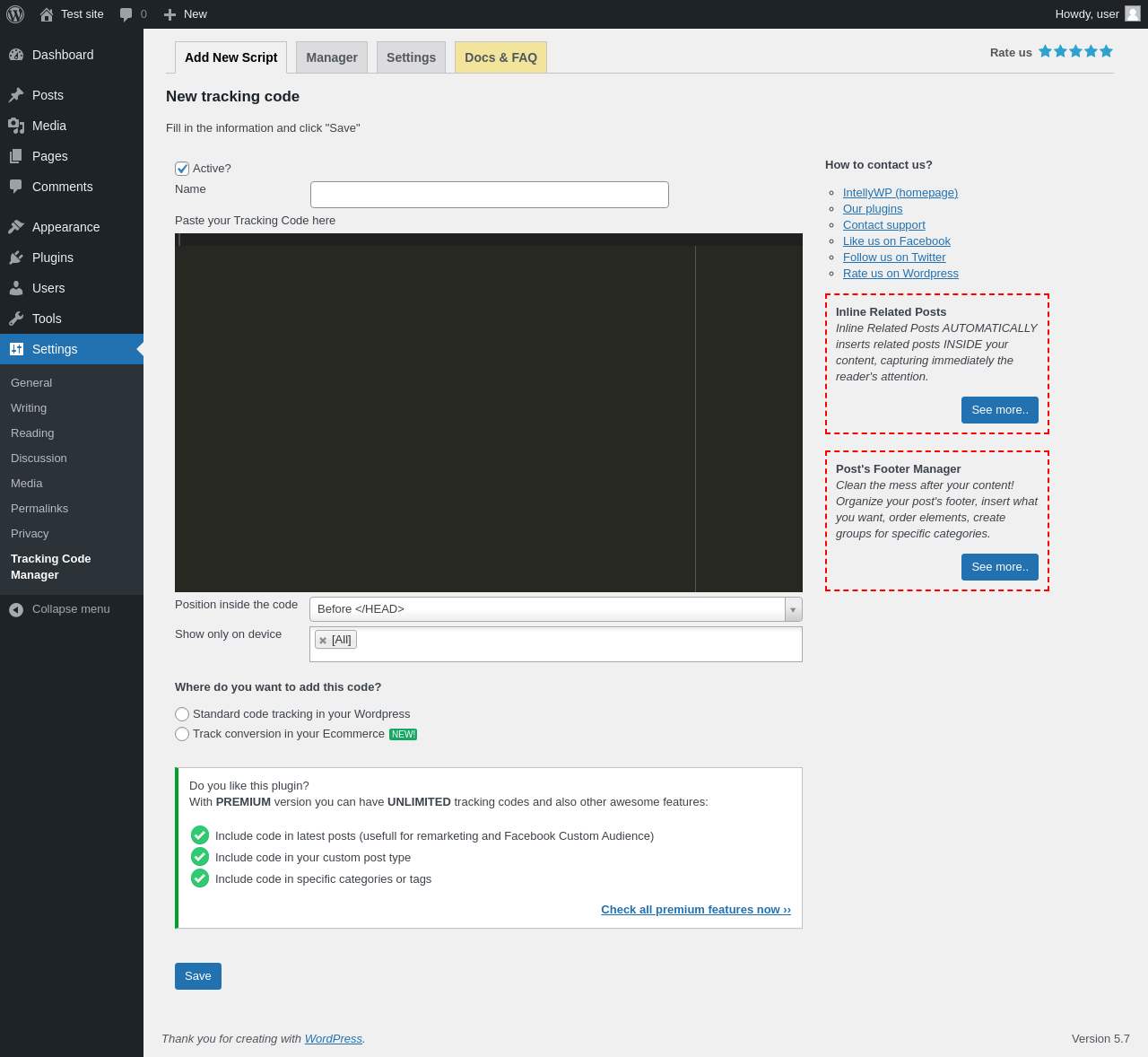Uncheck the Active? checkbox

182,169
